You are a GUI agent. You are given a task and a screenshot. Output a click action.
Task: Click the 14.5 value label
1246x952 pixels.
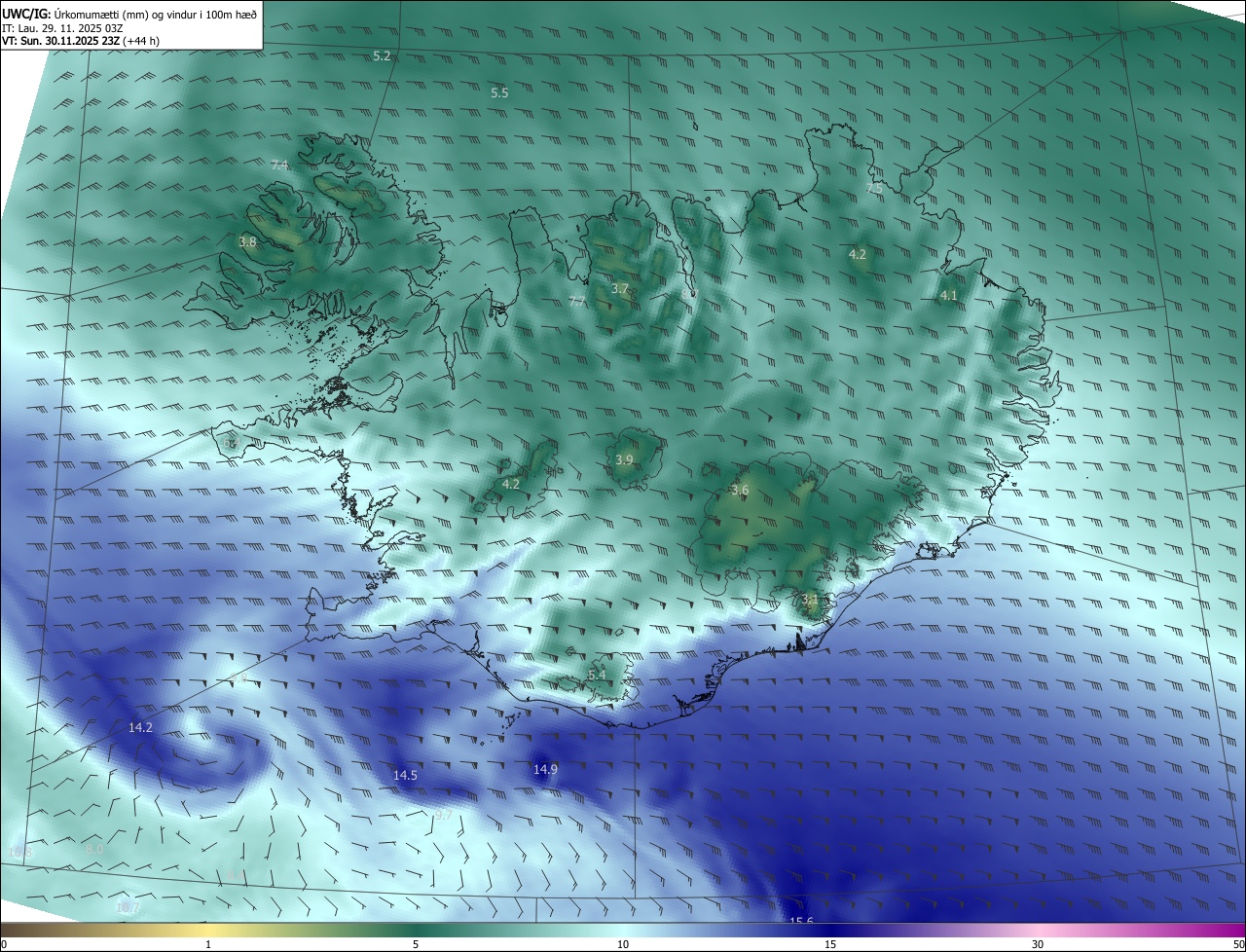[x=405, y=776]
